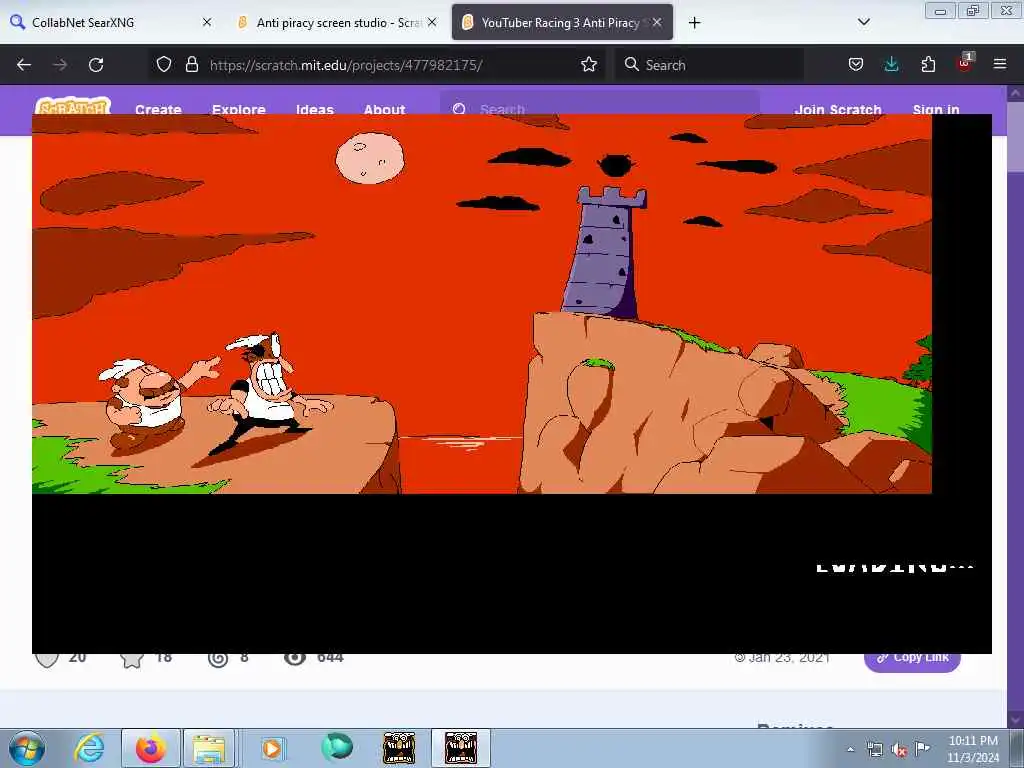Viewport: 1024px width, 768px height.
Task: Open the Firefox hamburger application menu
Action: 1000,64
